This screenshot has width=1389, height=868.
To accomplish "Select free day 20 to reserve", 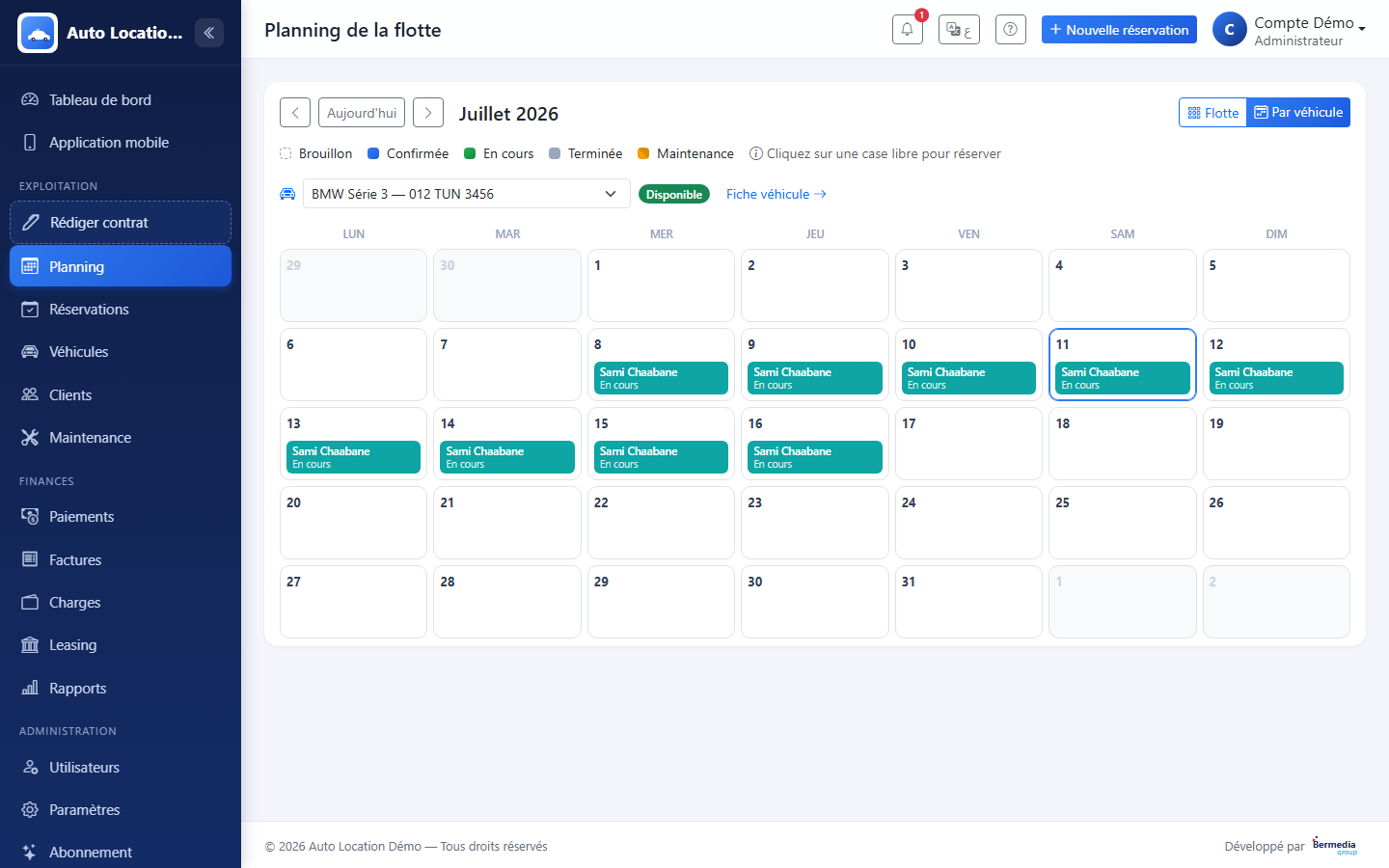I will (x=353, y=523).
